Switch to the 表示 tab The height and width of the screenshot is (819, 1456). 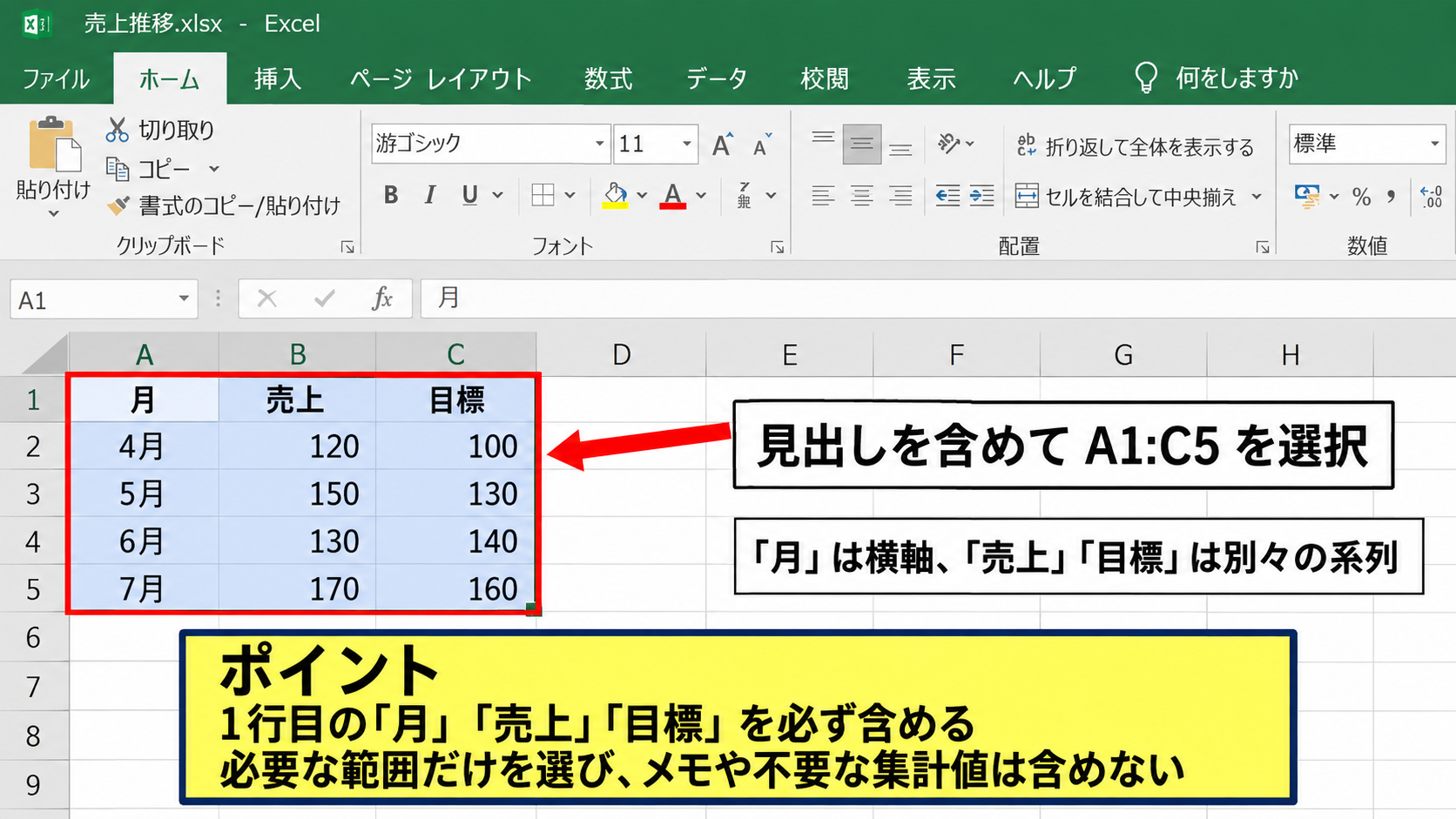(x=932, y=78)
